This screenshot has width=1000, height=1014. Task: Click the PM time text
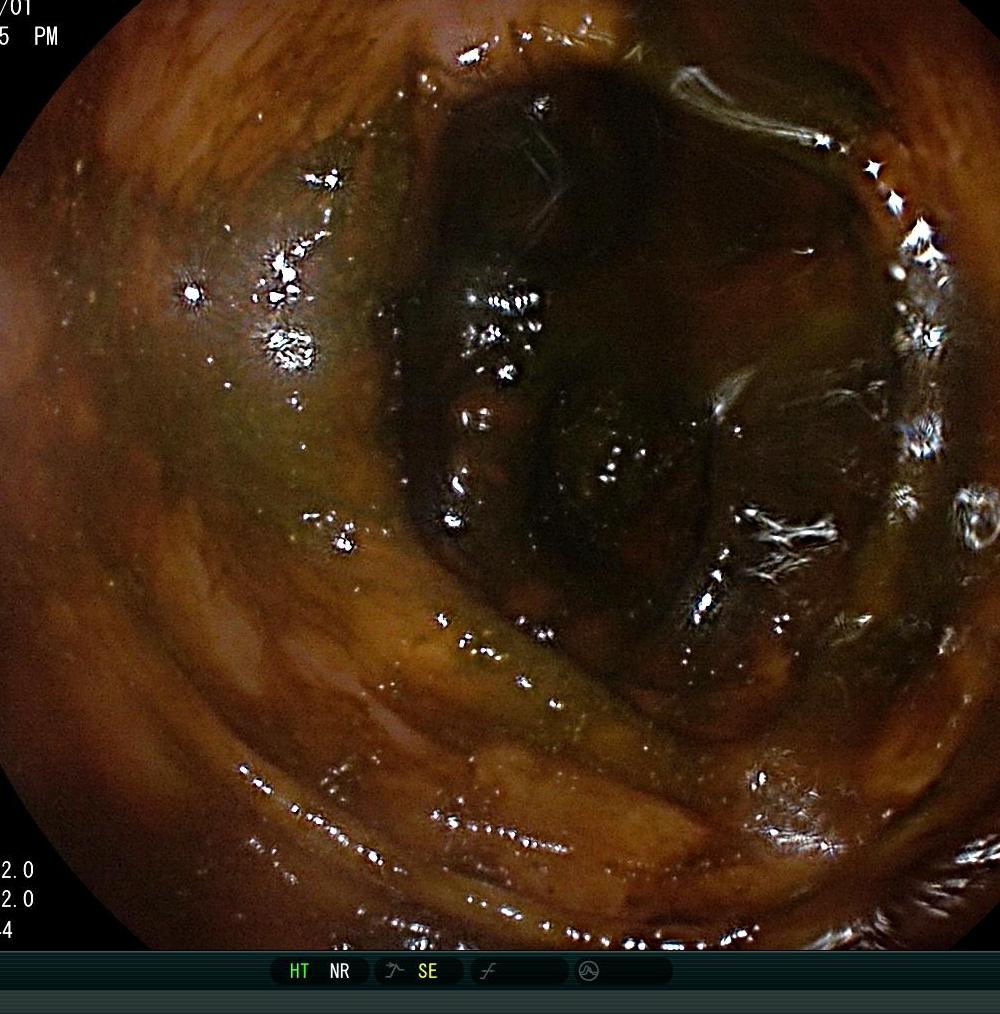click(x=46, y=36)
